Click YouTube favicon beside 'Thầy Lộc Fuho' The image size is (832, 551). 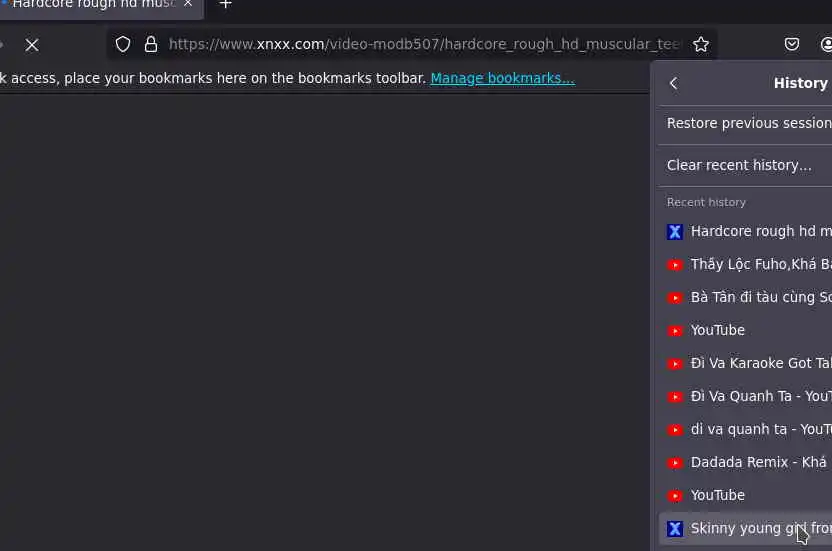675,265
